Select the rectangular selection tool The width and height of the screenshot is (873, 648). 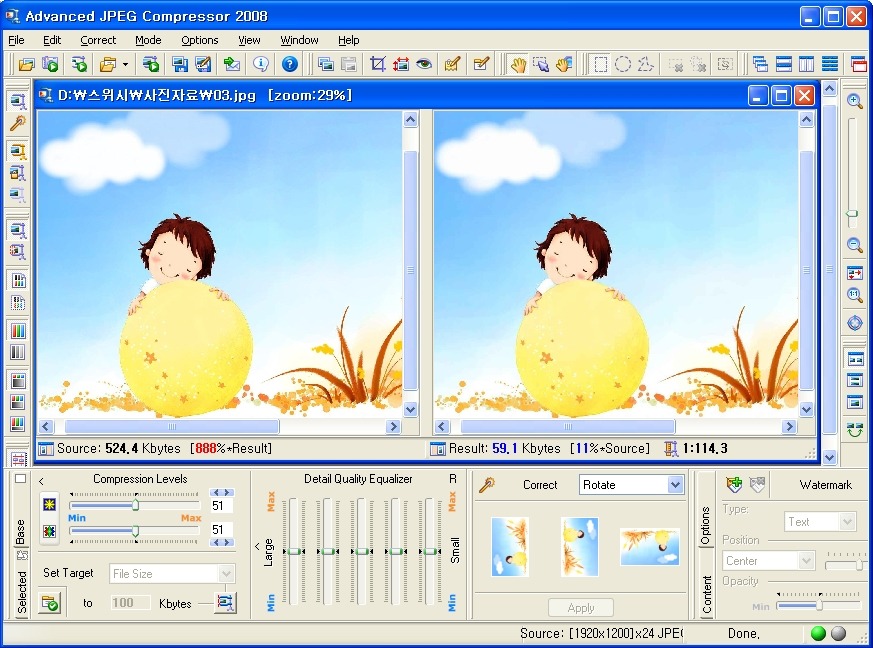(x=600, y=64)
